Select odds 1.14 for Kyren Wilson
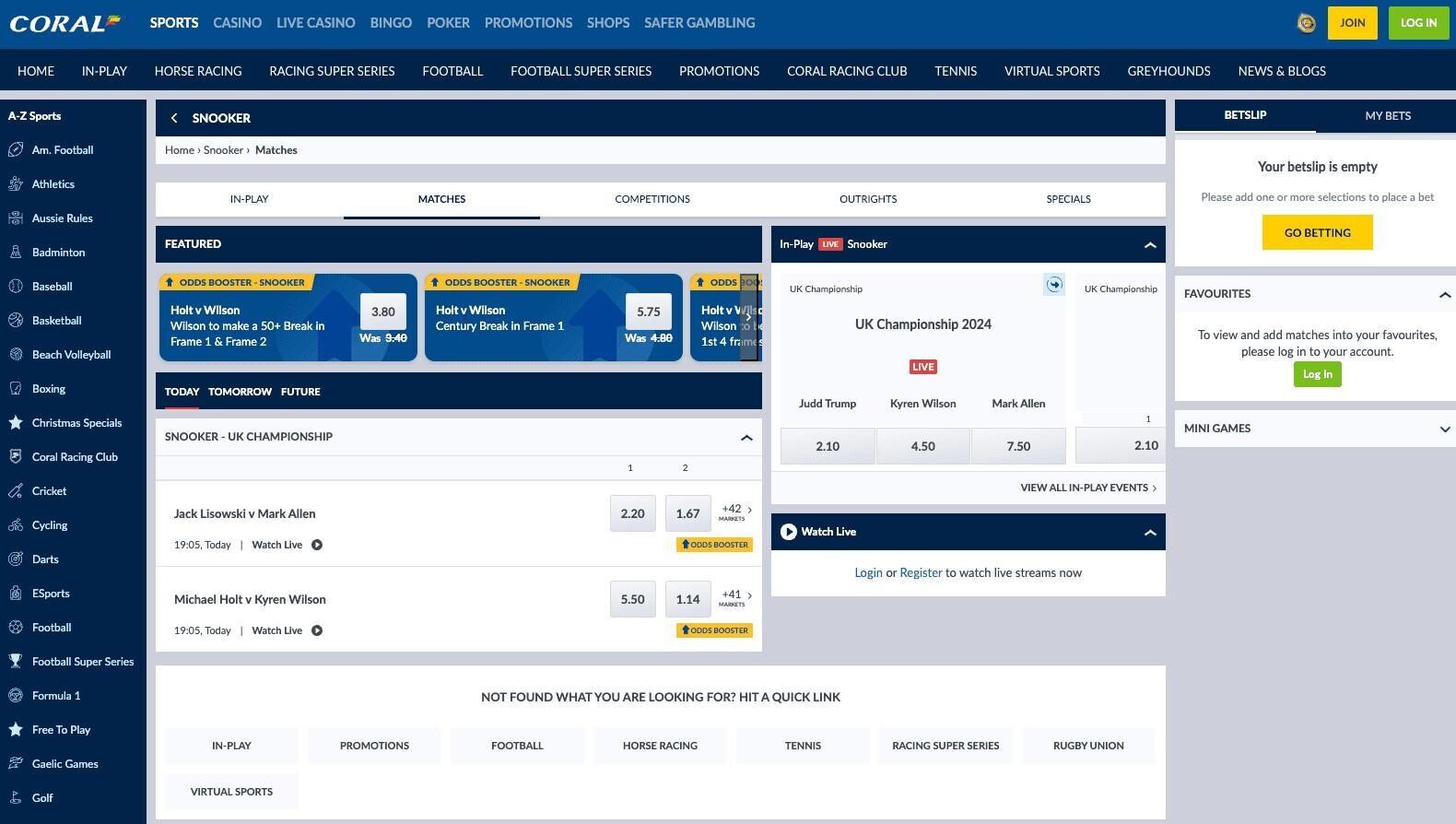The height and width of the screenshot is (824, 1456). pyautogui.click(x=687, y=599)
